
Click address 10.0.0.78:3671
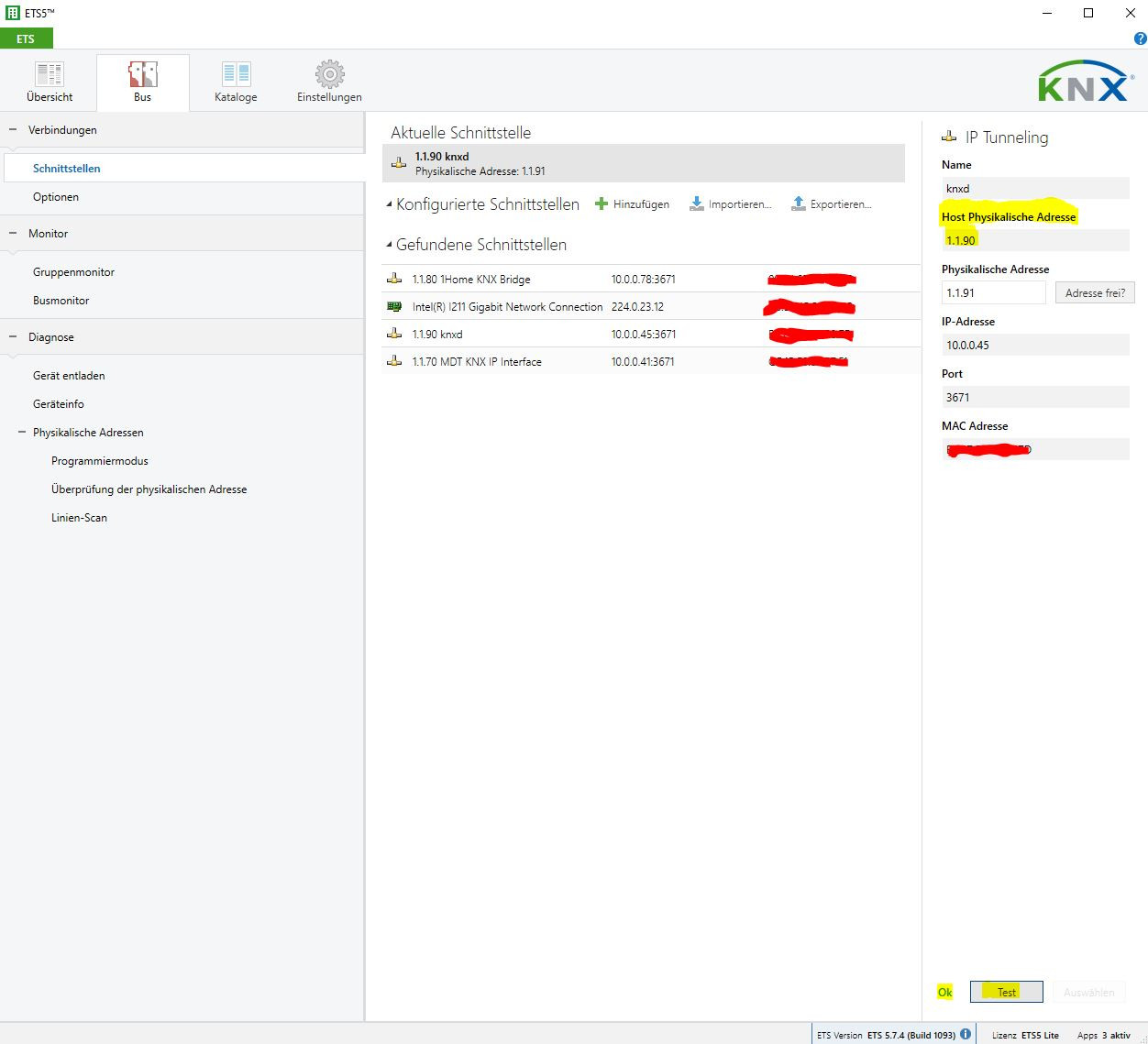pyautogui.click(x=644, y=280)
